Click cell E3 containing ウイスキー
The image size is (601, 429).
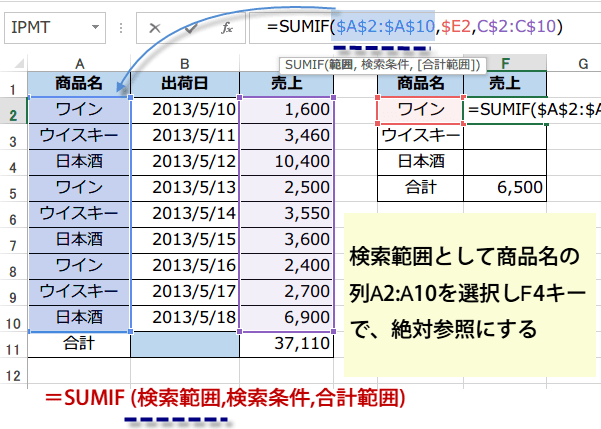click(x=420, y=136)
